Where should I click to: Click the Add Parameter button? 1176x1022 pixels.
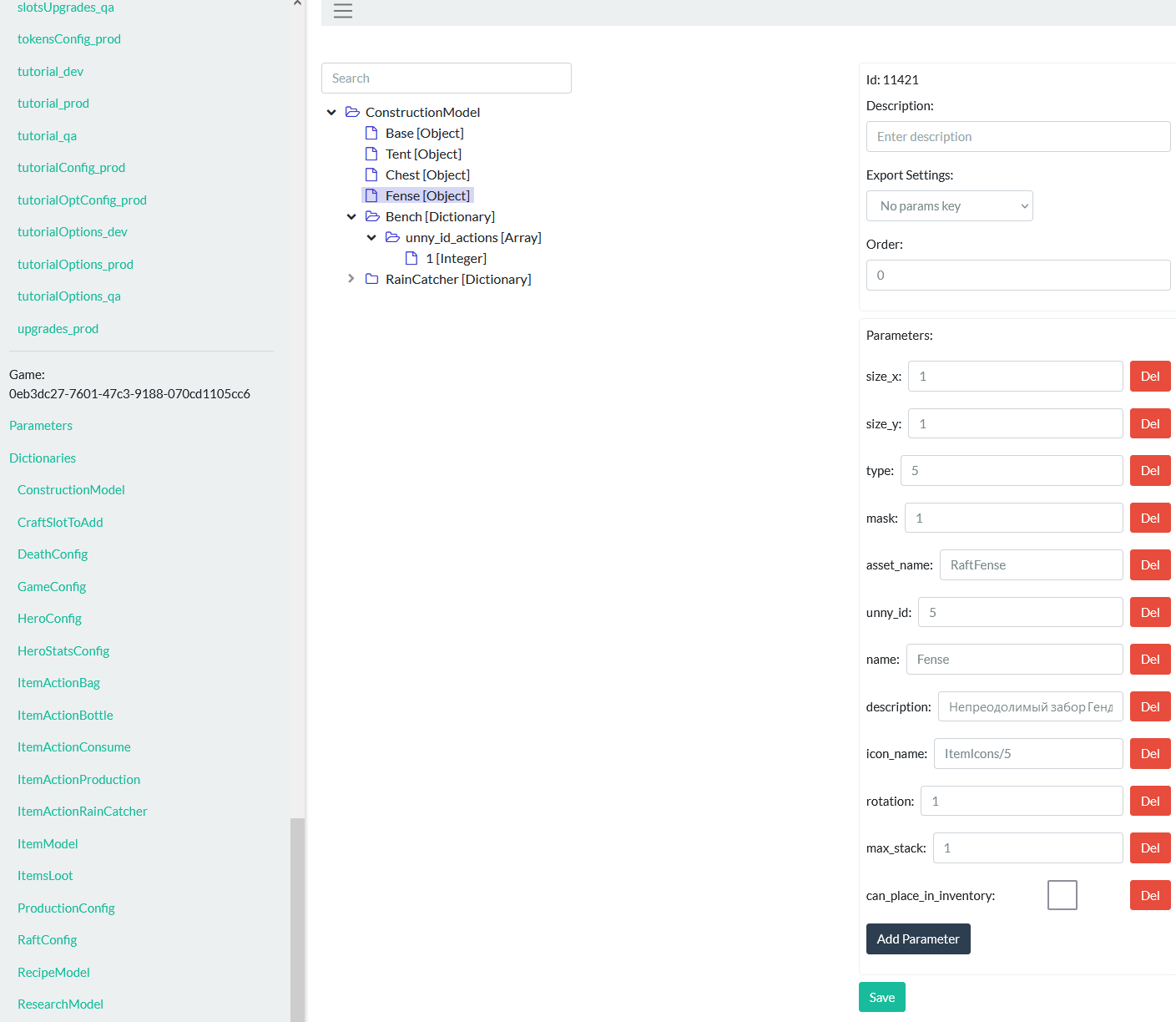pos(918,939)
